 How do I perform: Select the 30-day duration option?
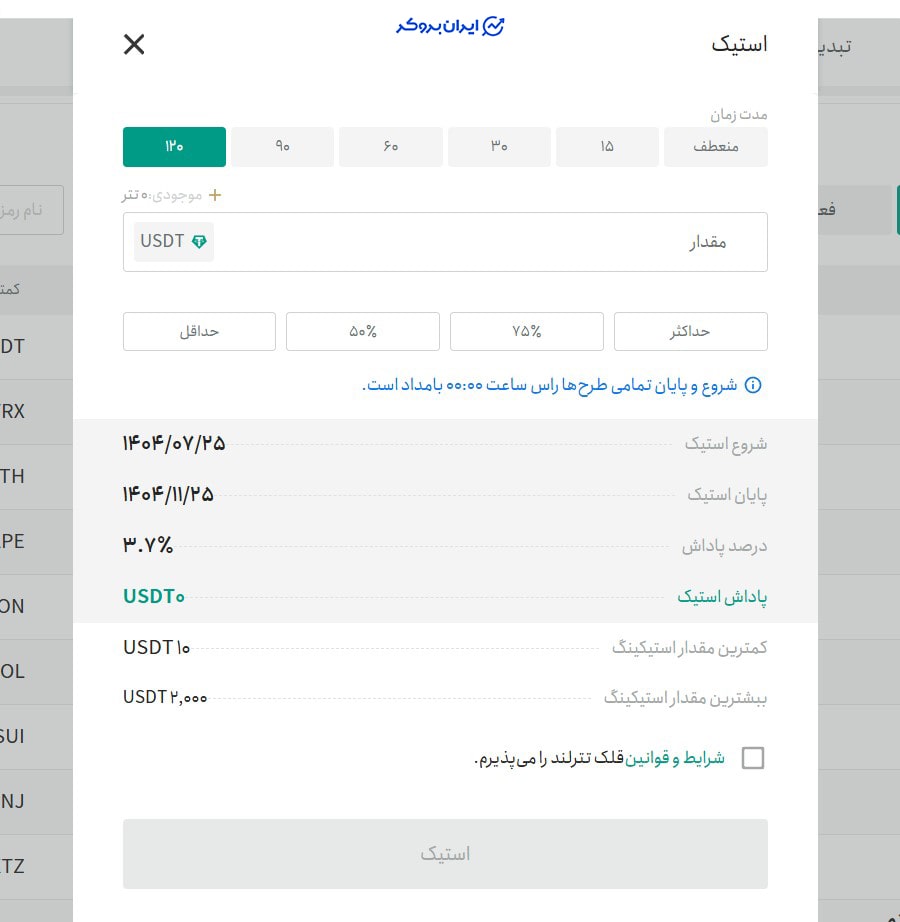pos(499,146)
